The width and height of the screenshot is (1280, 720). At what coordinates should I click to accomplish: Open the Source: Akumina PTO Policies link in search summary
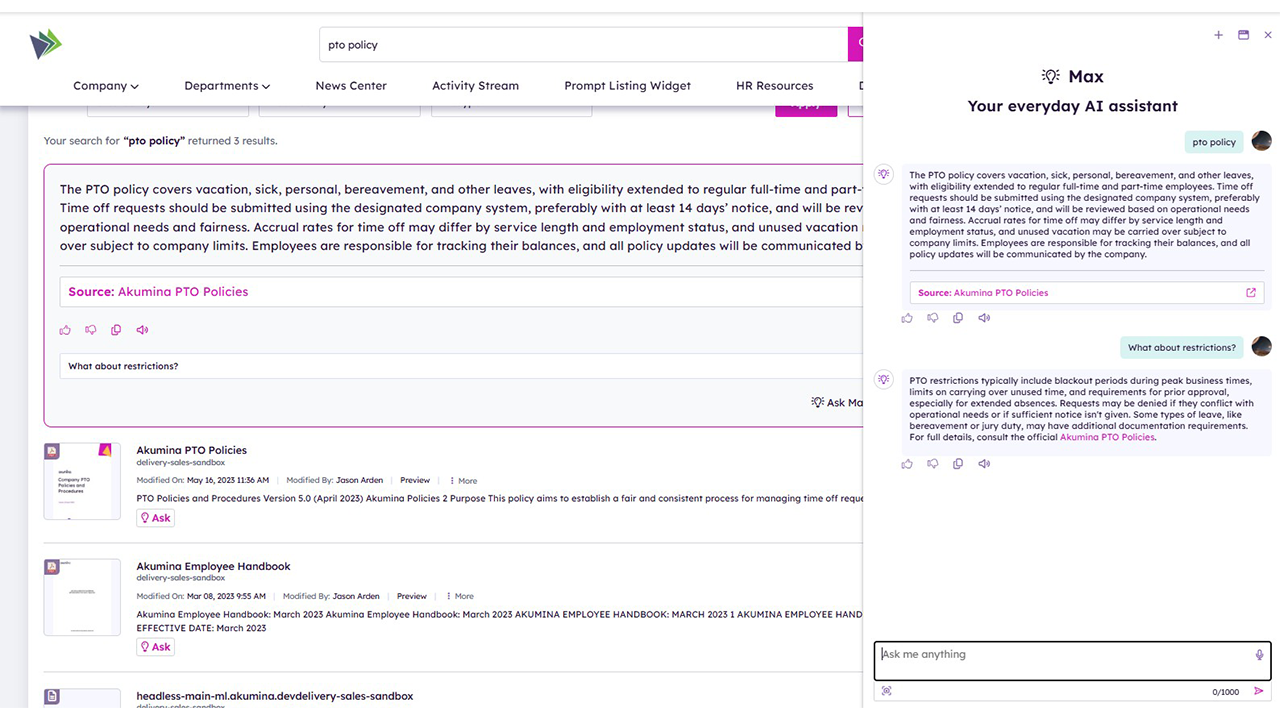point(158,292)
